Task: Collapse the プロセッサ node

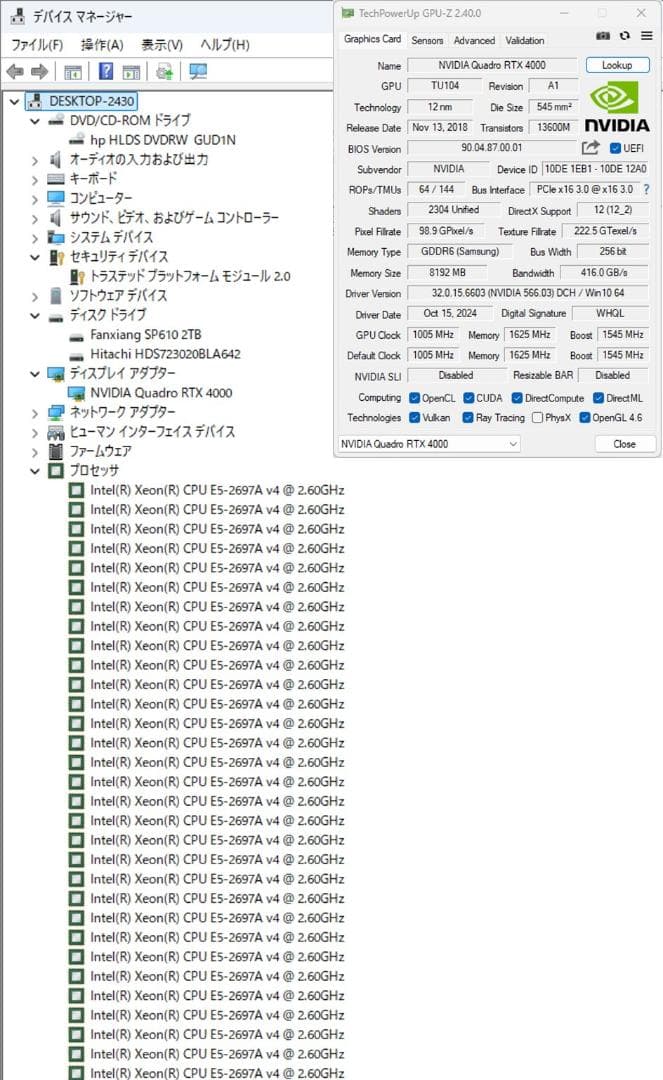Action: tap(35, 471)
